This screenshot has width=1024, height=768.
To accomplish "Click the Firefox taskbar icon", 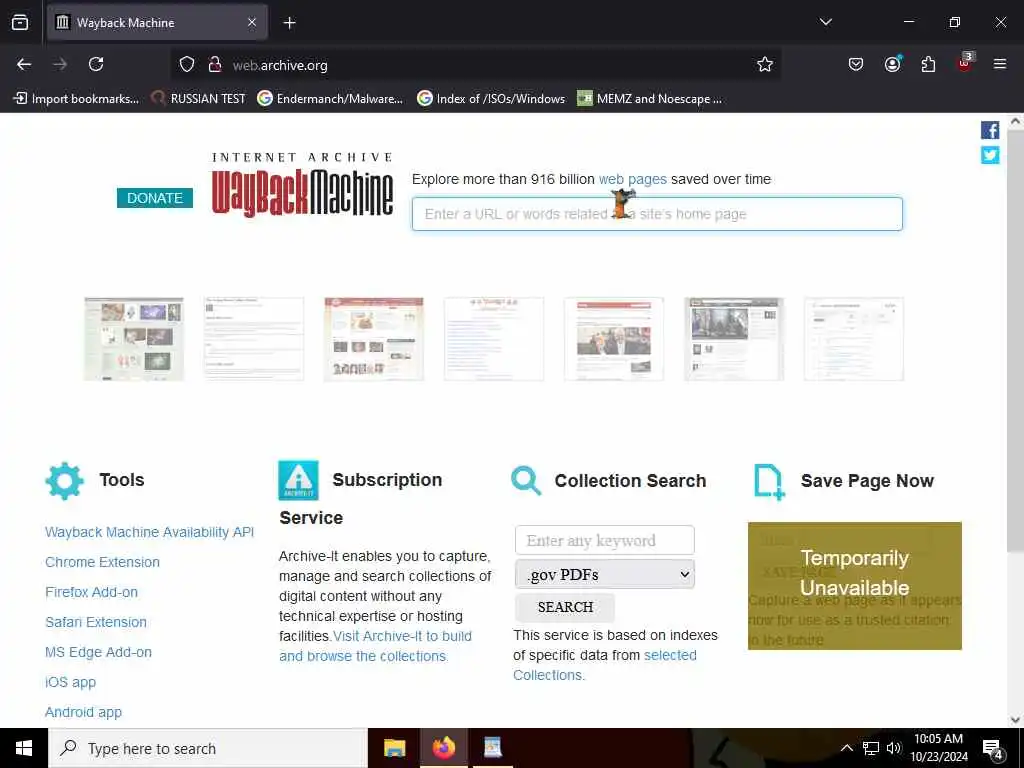I will click(443, 748).
